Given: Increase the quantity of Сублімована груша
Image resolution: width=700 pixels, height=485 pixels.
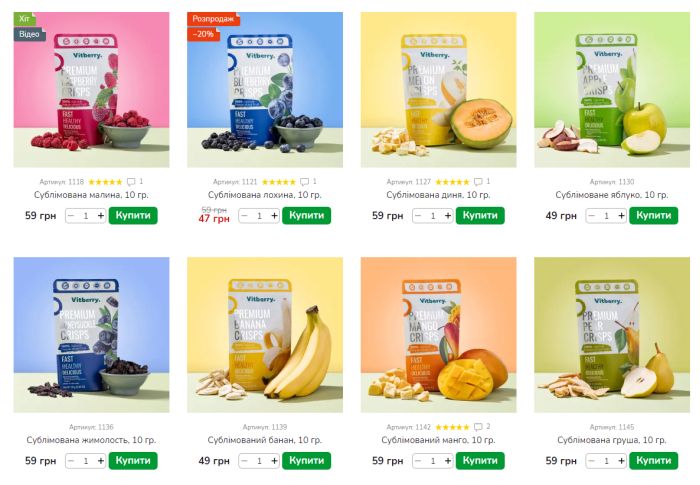Looking at the screenshot, I should point(621,461).
